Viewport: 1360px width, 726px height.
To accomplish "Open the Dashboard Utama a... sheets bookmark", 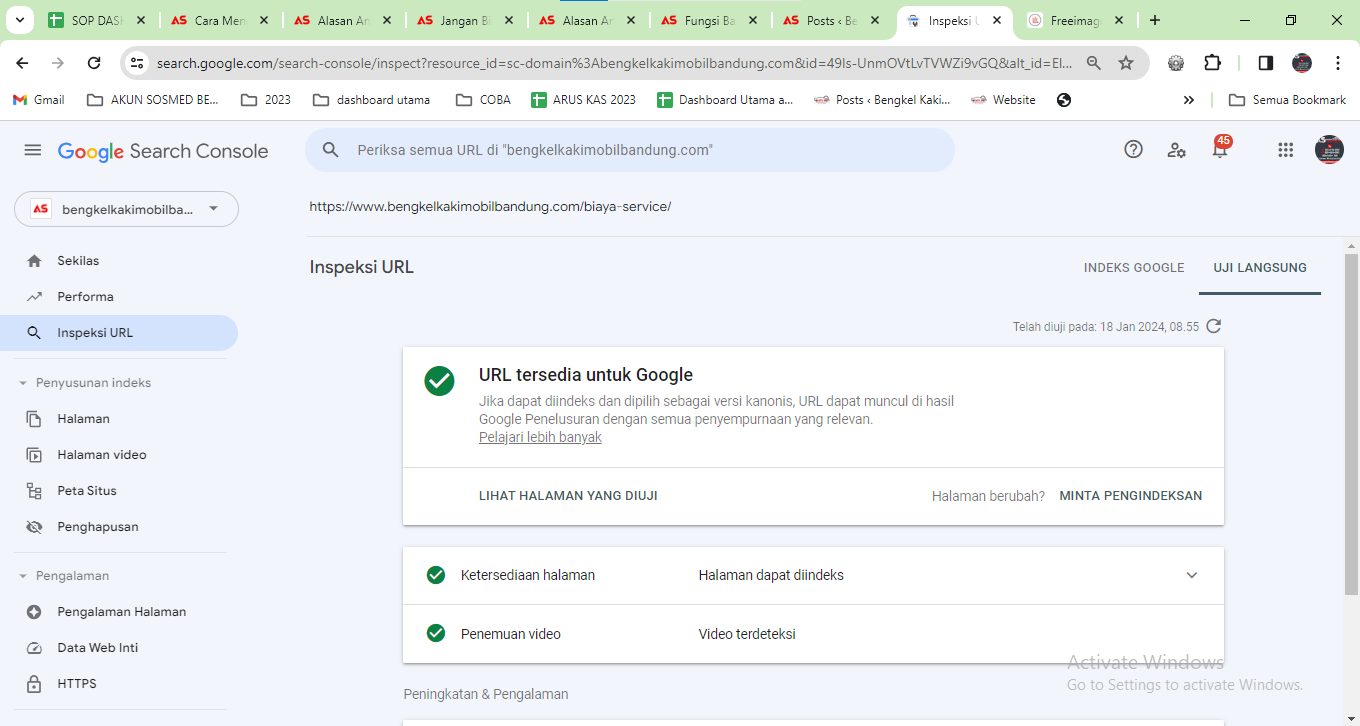I will tap(725, 100).
